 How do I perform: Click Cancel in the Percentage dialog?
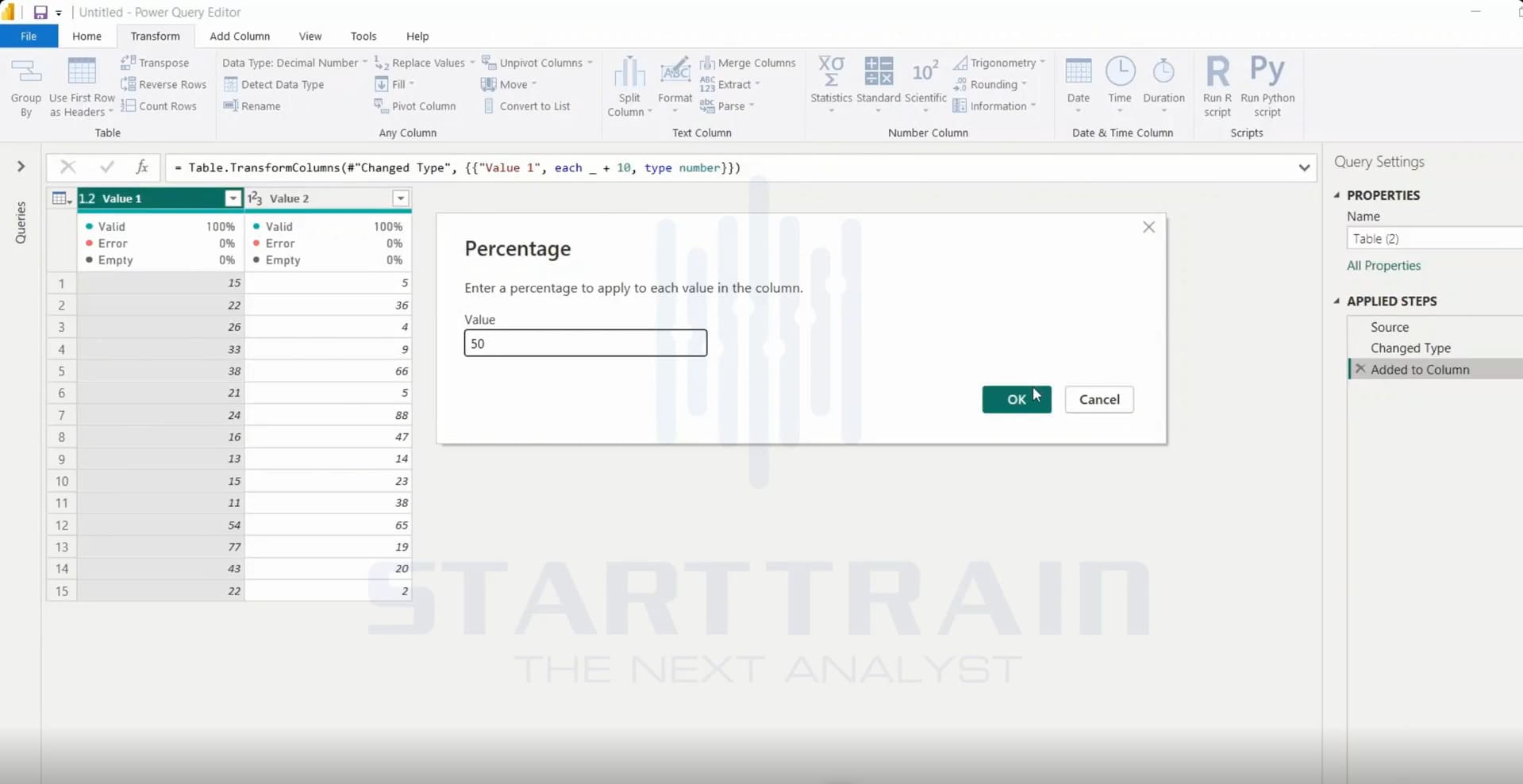tap(1099, 399)
